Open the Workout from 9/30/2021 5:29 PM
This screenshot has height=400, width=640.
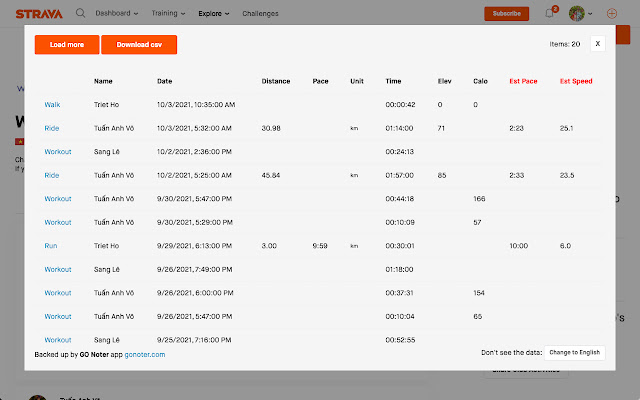coord(58,222)
